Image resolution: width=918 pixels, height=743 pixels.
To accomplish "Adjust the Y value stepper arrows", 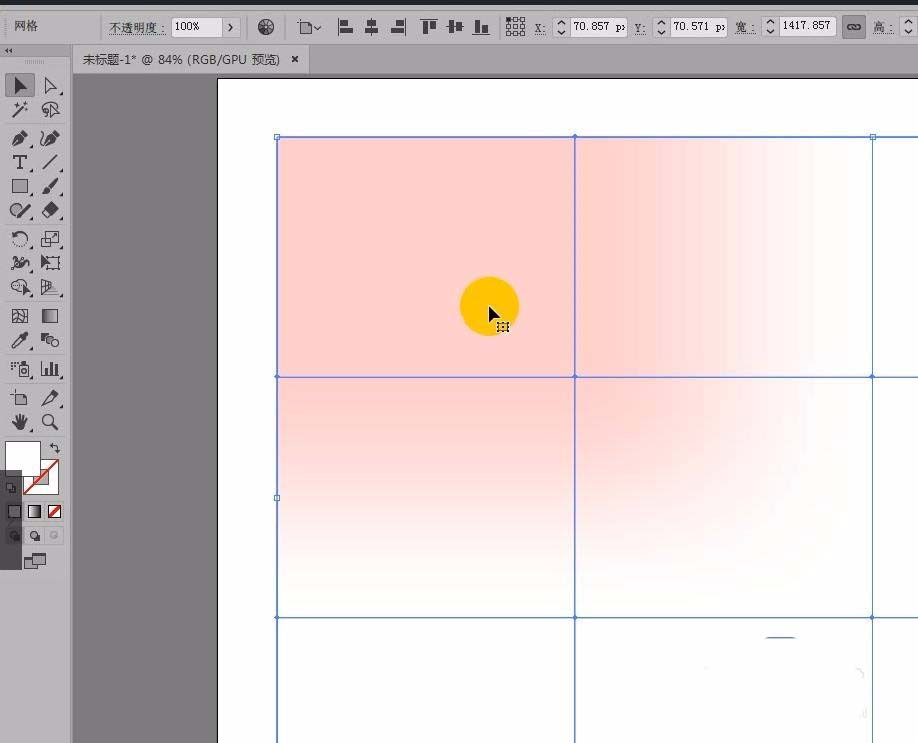I will tap(661, 27).
